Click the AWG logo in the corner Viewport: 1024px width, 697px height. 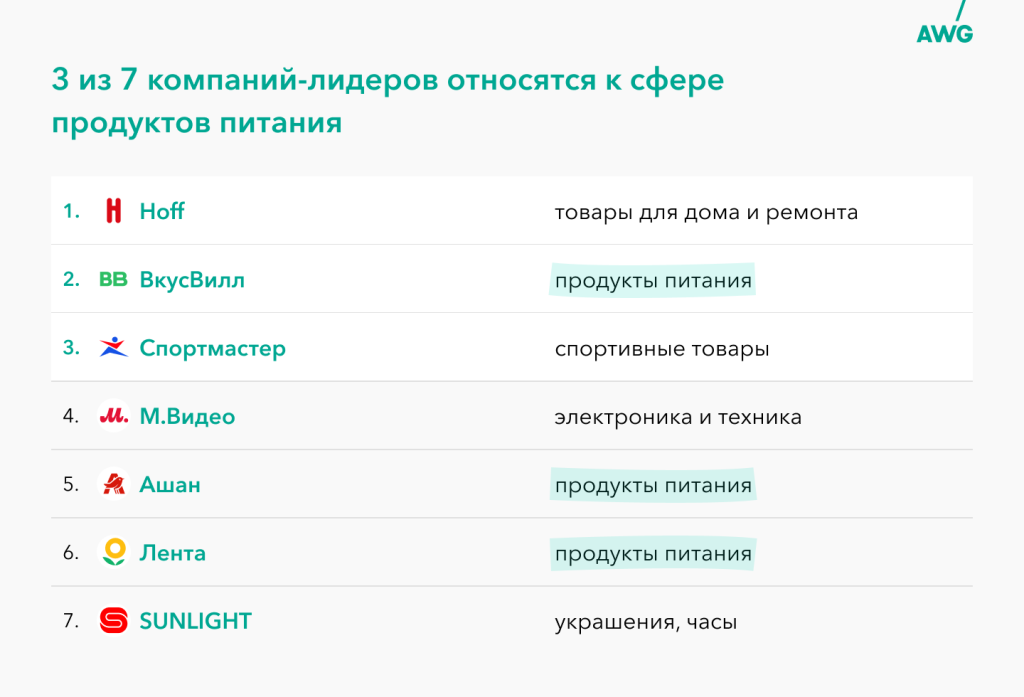pos(945,24)
